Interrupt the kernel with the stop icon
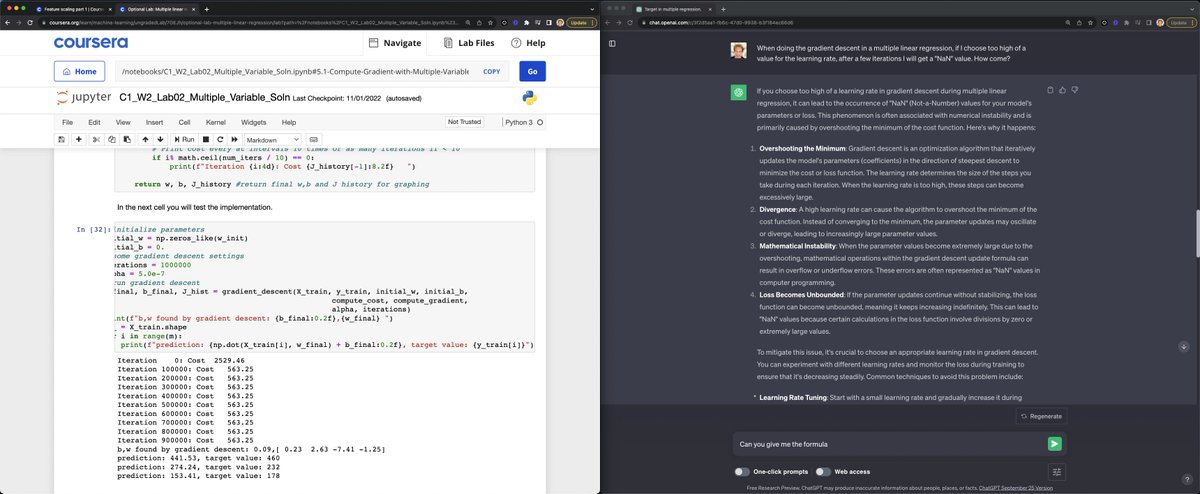Image resolution: width=1200 pixels, height=494 pixels. tap(206, 139)
